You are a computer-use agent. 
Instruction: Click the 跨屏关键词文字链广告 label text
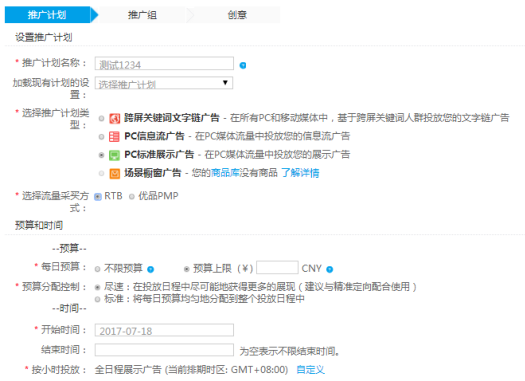[172, 118]
